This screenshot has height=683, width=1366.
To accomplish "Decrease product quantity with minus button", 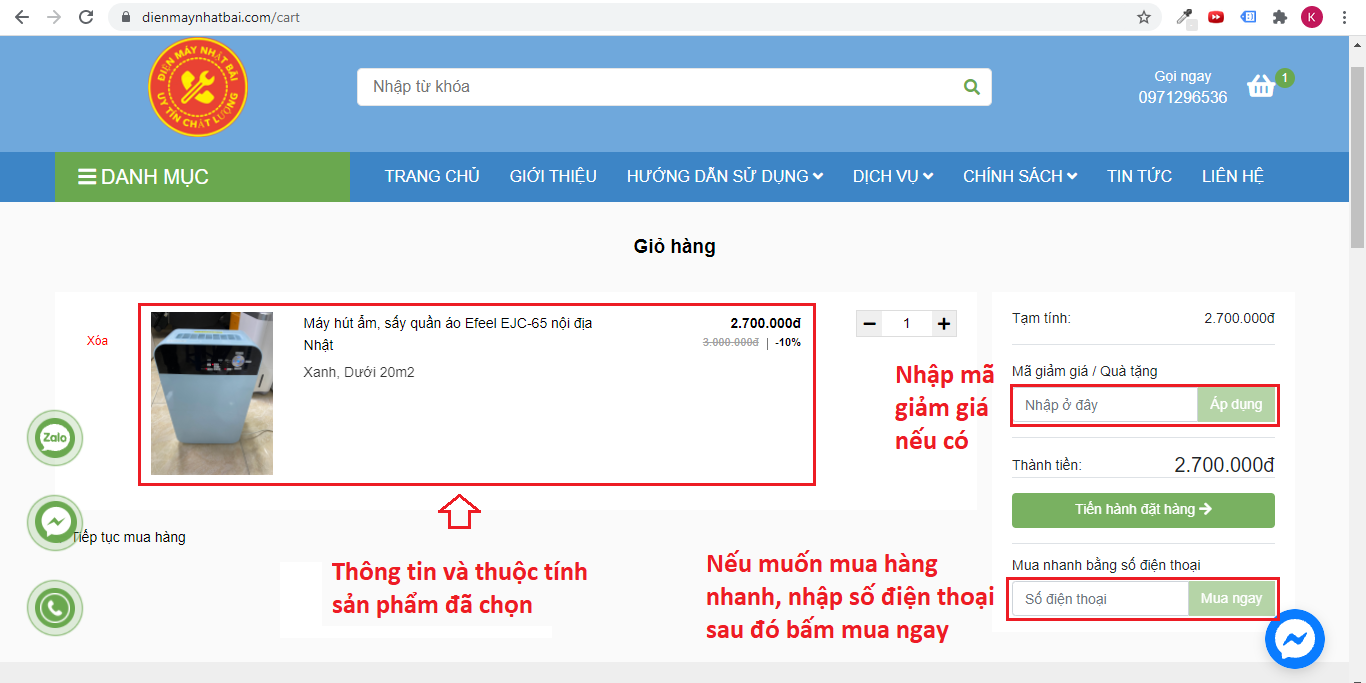I will pos(870,323).
